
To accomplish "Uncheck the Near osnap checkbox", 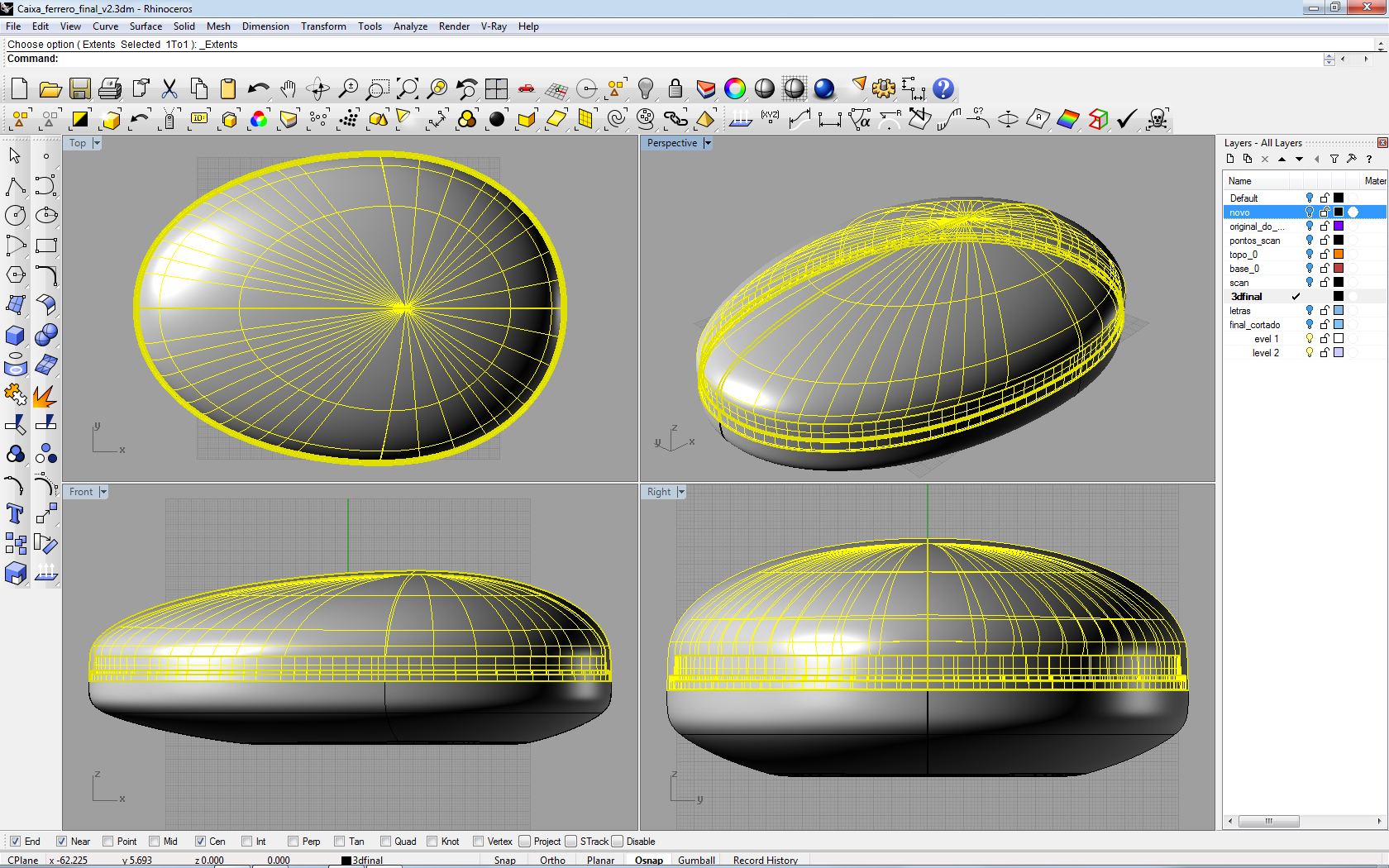I will click(62, 842).
